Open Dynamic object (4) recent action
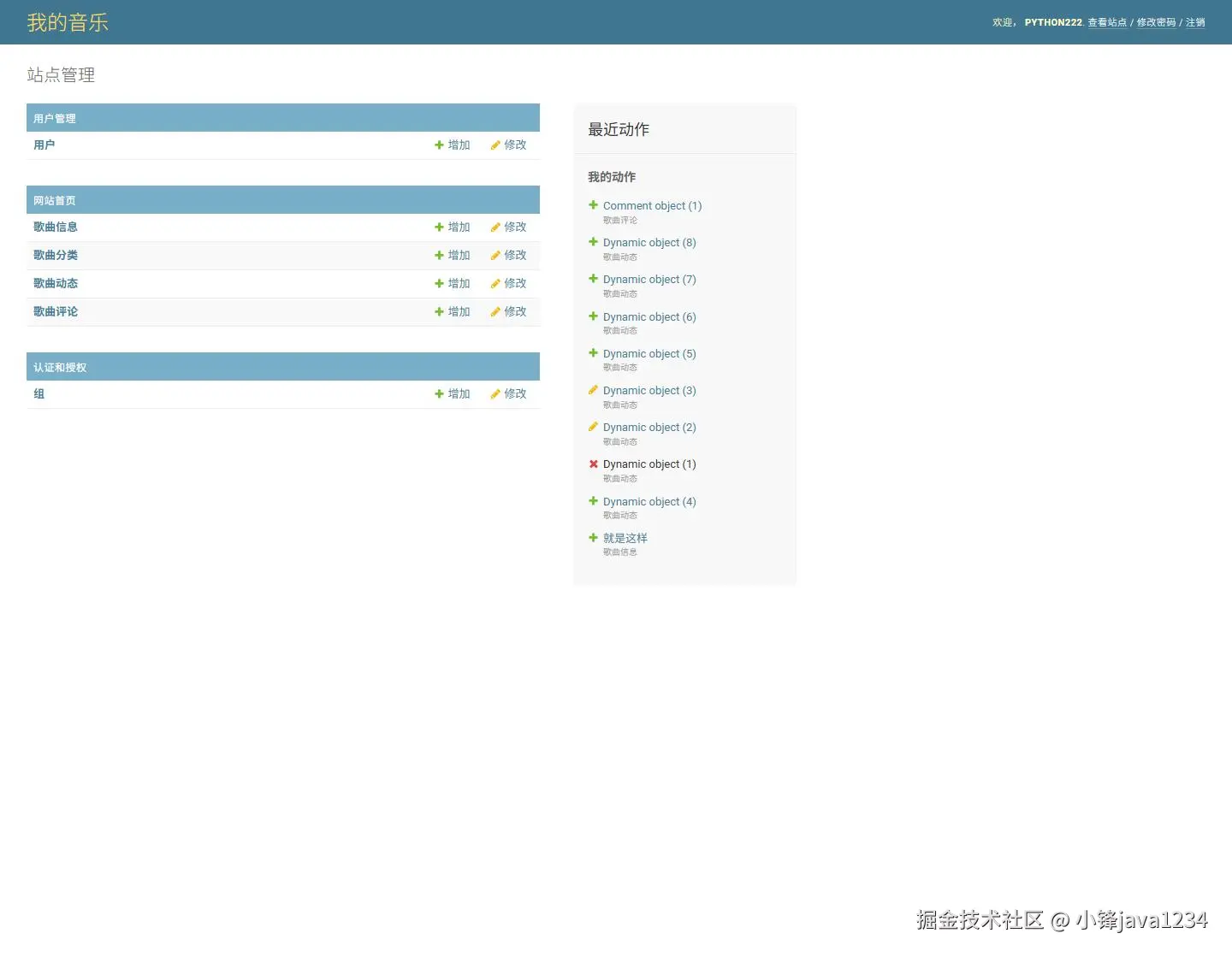Screen dimensions: 1232x957 649,502
